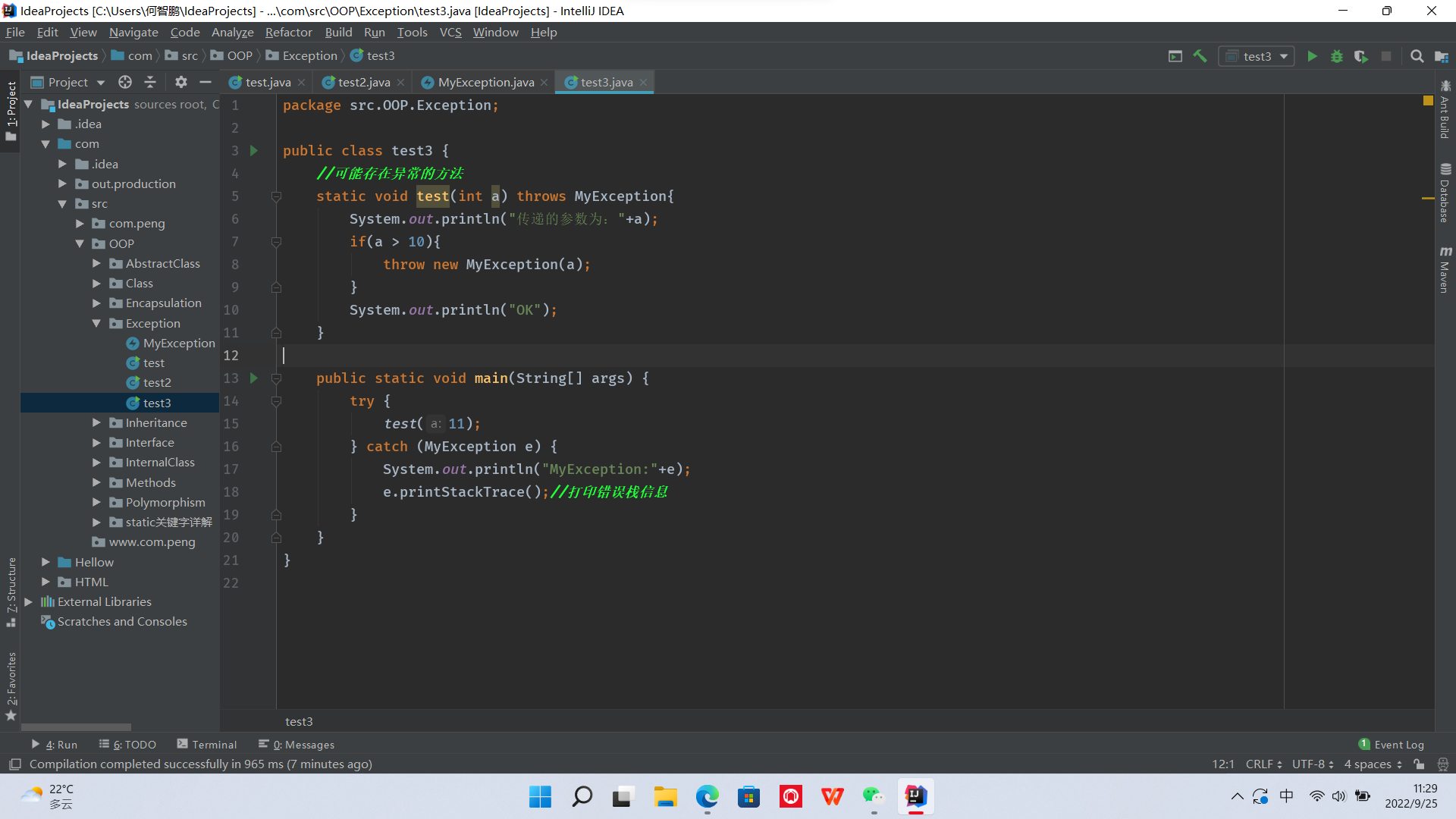Run main method using line 13 gutter arrow
The image size is (1456, 819).
pyautogui.click(x=254, y=378)
